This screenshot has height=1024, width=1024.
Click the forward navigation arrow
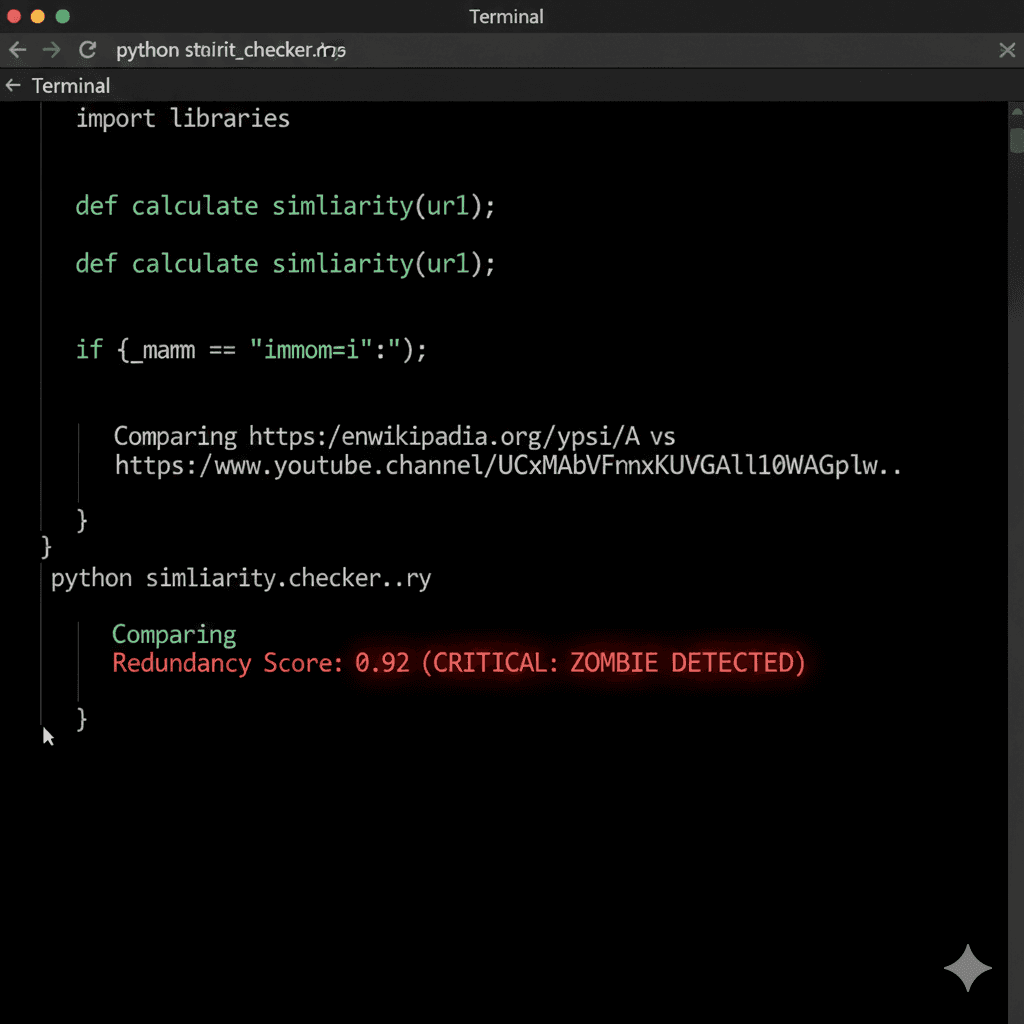click(52, 50)
